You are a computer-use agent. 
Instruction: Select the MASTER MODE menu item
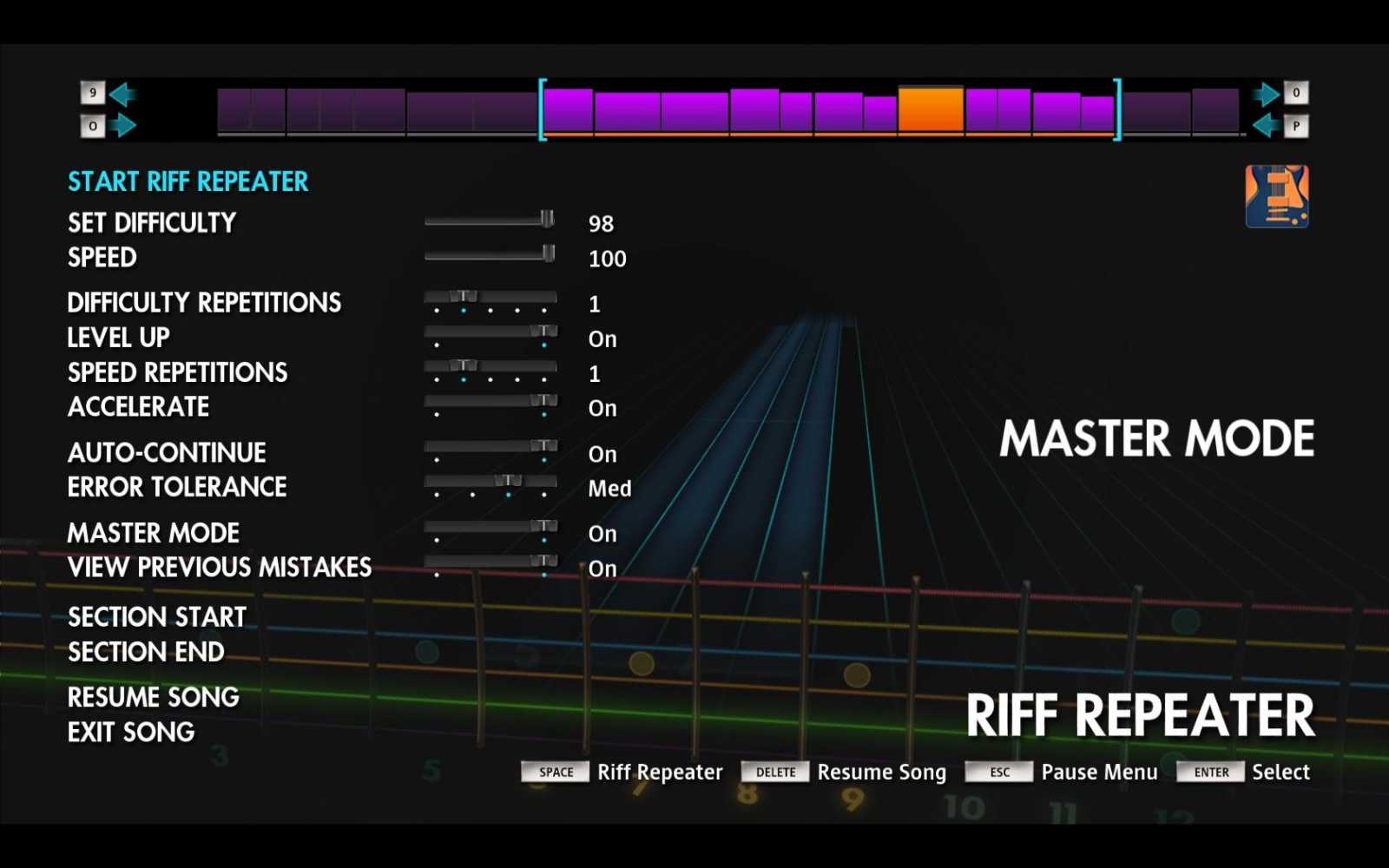coord(154,533)
